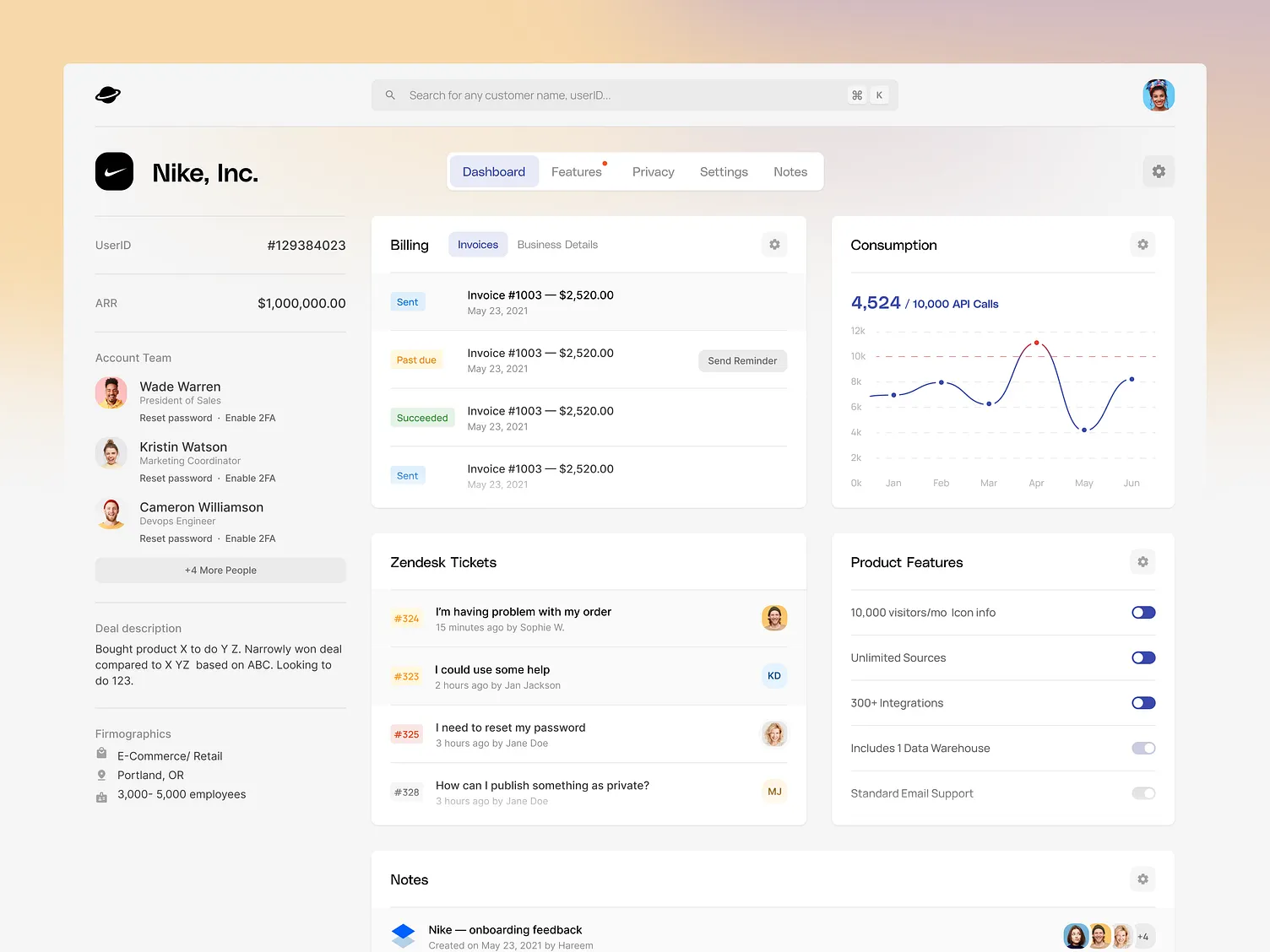Open ticket 'How can I publish something as private?'
The height and width of the screenshot is (952, 1270).
click(x=589, y=792)
